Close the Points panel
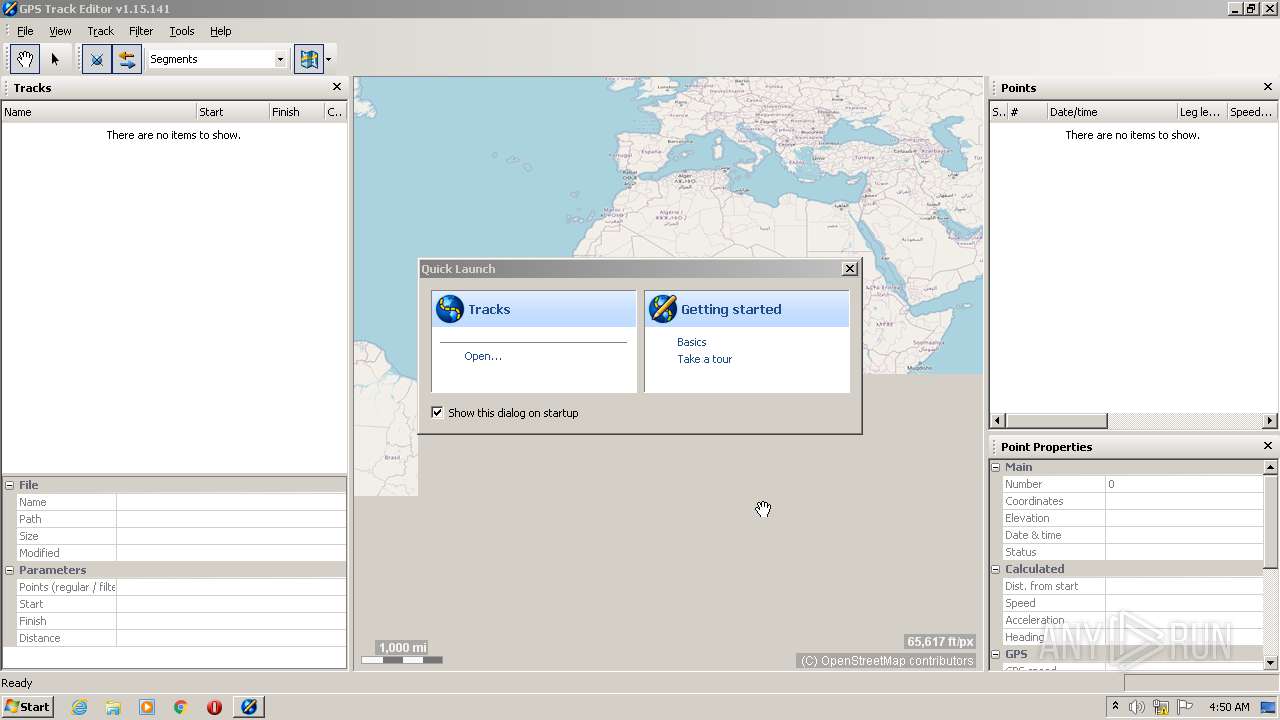Image resolution: width=1280 pixels, height=720 pixels. point(1268,87)
